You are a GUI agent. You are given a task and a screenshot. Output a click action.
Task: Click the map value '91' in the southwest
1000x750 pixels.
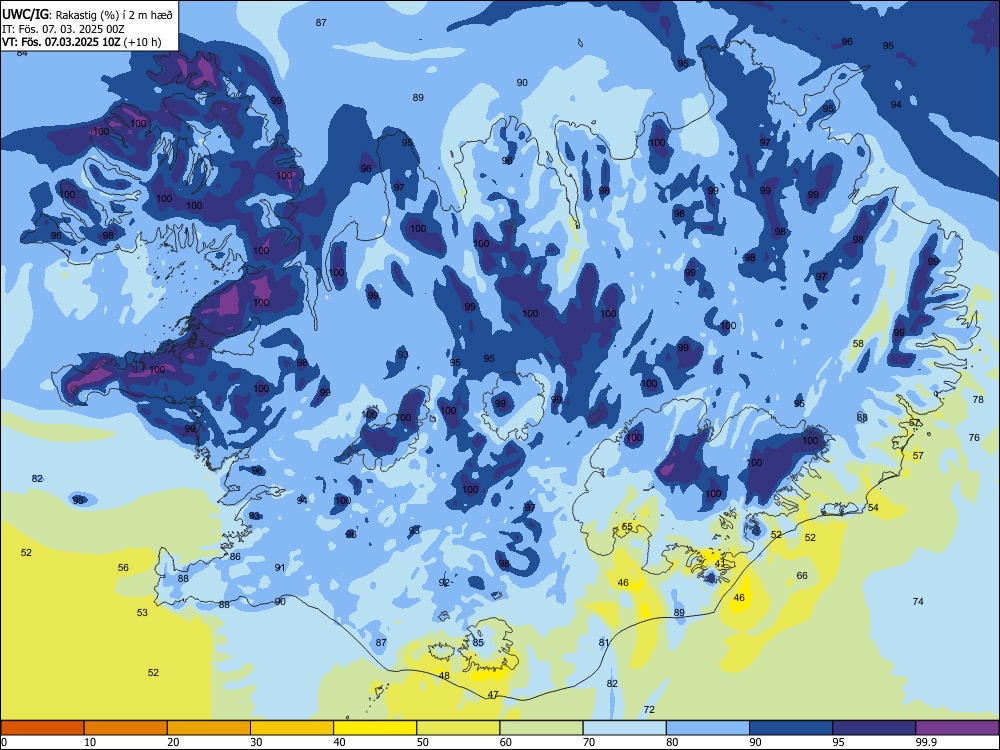click(x=280, y=567)
